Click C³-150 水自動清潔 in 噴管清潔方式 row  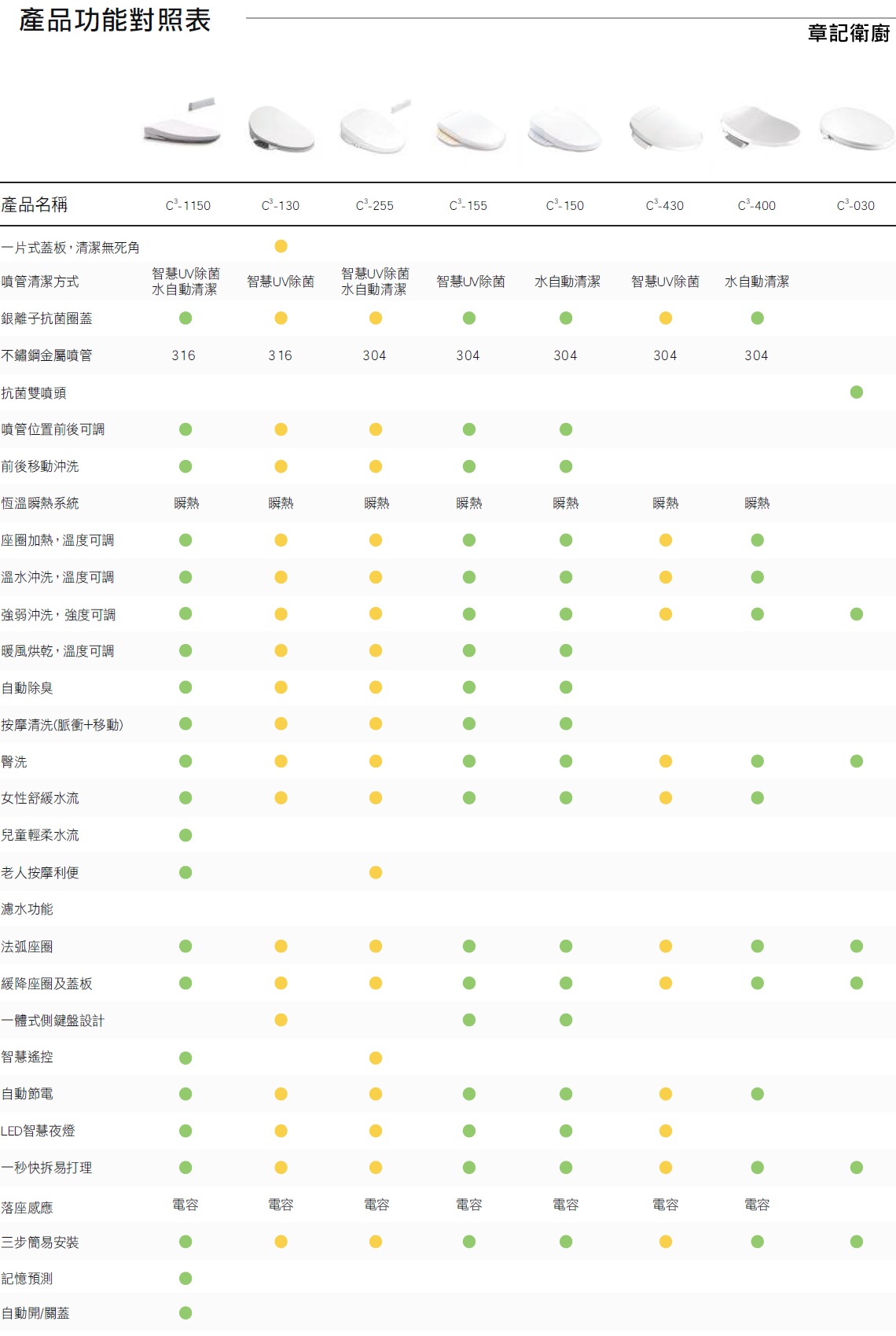pyautogui.click(x=567, y=282)
